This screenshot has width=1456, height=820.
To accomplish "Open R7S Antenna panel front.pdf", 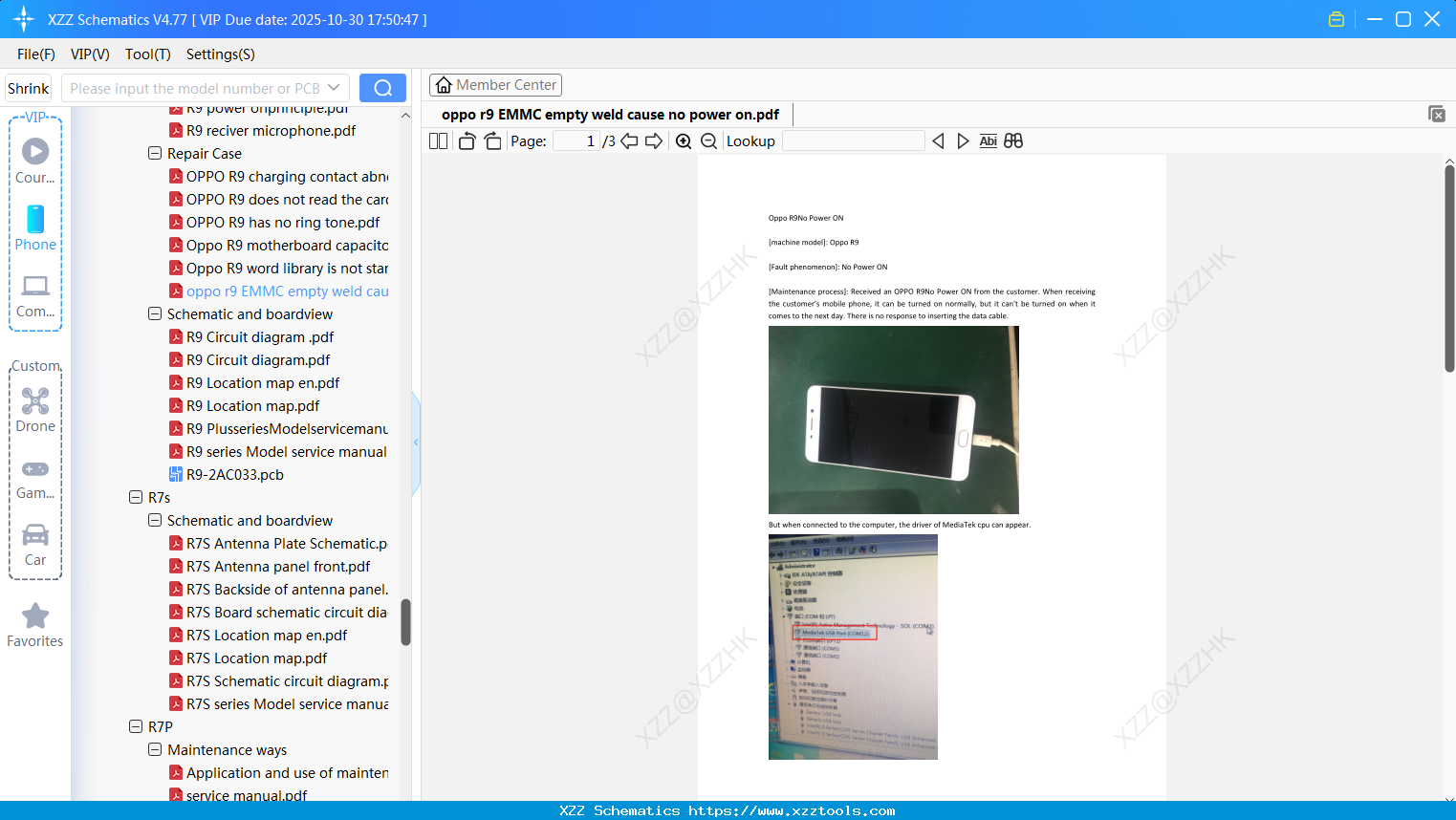I will click(278, 566).
